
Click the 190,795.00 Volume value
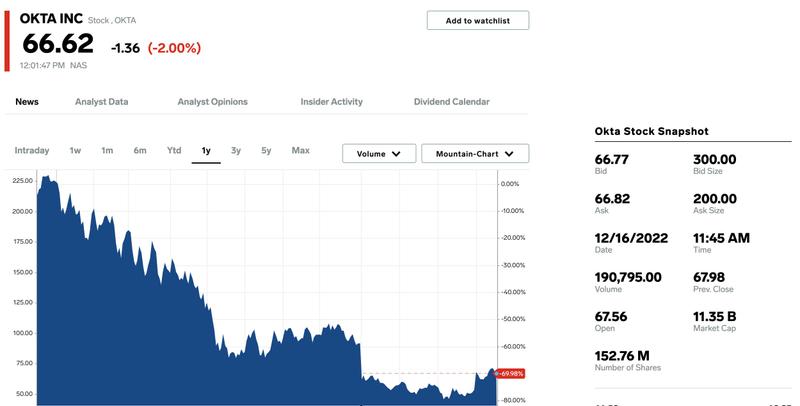coord(628,277)
